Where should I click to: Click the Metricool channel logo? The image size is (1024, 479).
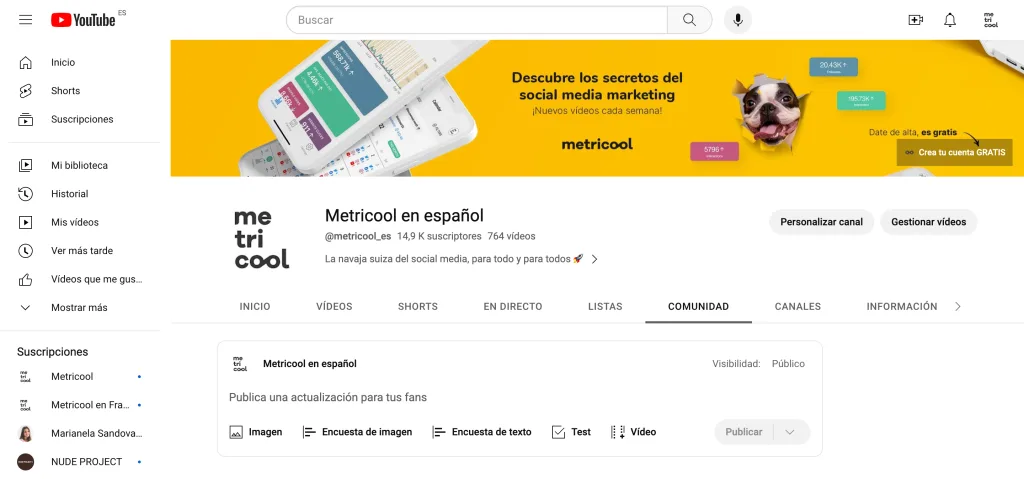click(261, 239)
